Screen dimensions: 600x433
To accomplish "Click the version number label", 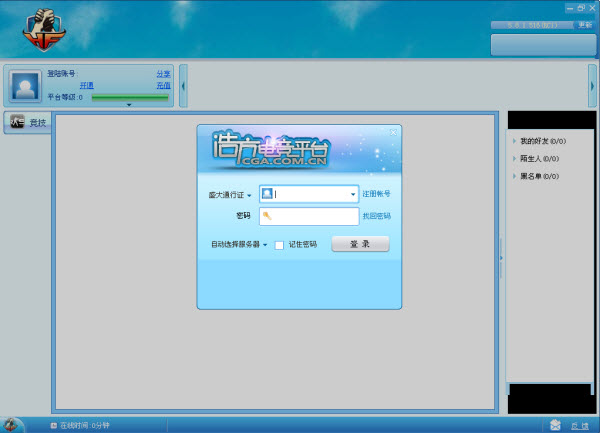I will (532, 25).
